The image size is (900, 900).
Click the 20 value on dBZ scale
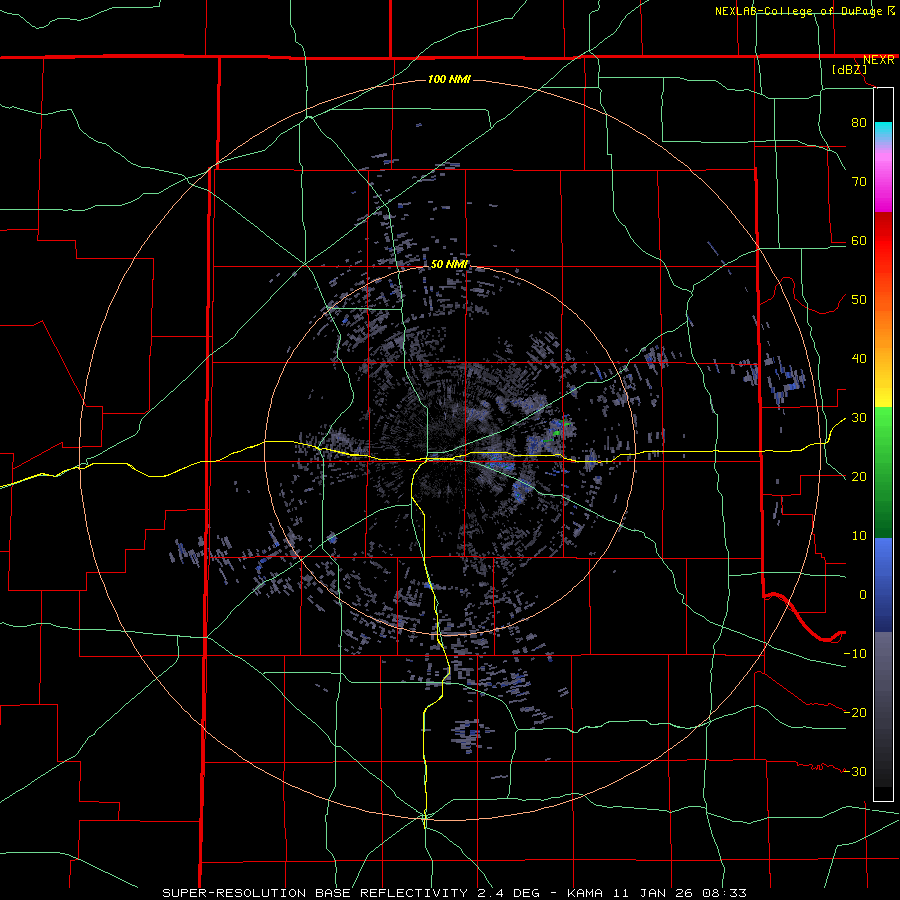(x=859, y=476)
